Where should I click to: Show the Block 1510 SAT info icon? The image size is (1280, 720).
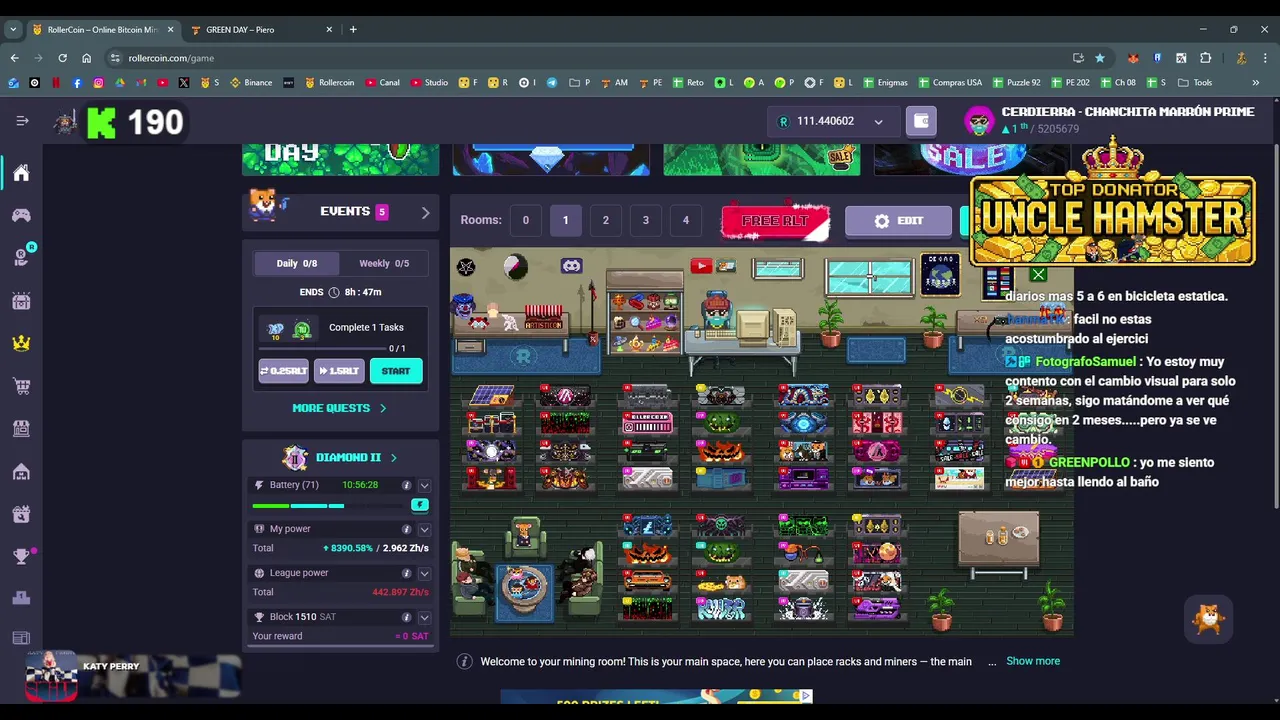coord(406,617)
